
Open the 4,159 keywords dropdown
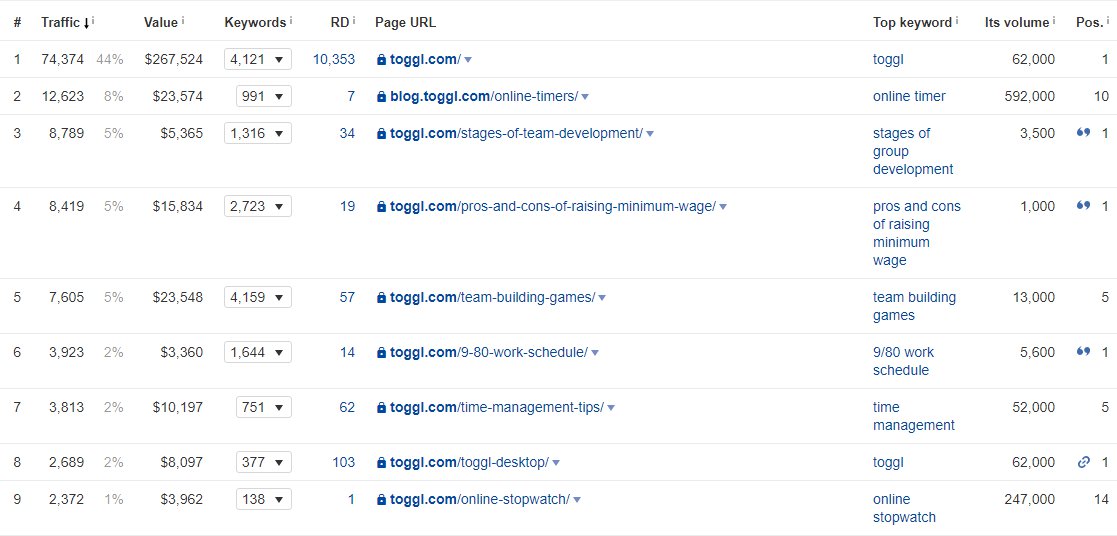[257, 297]
